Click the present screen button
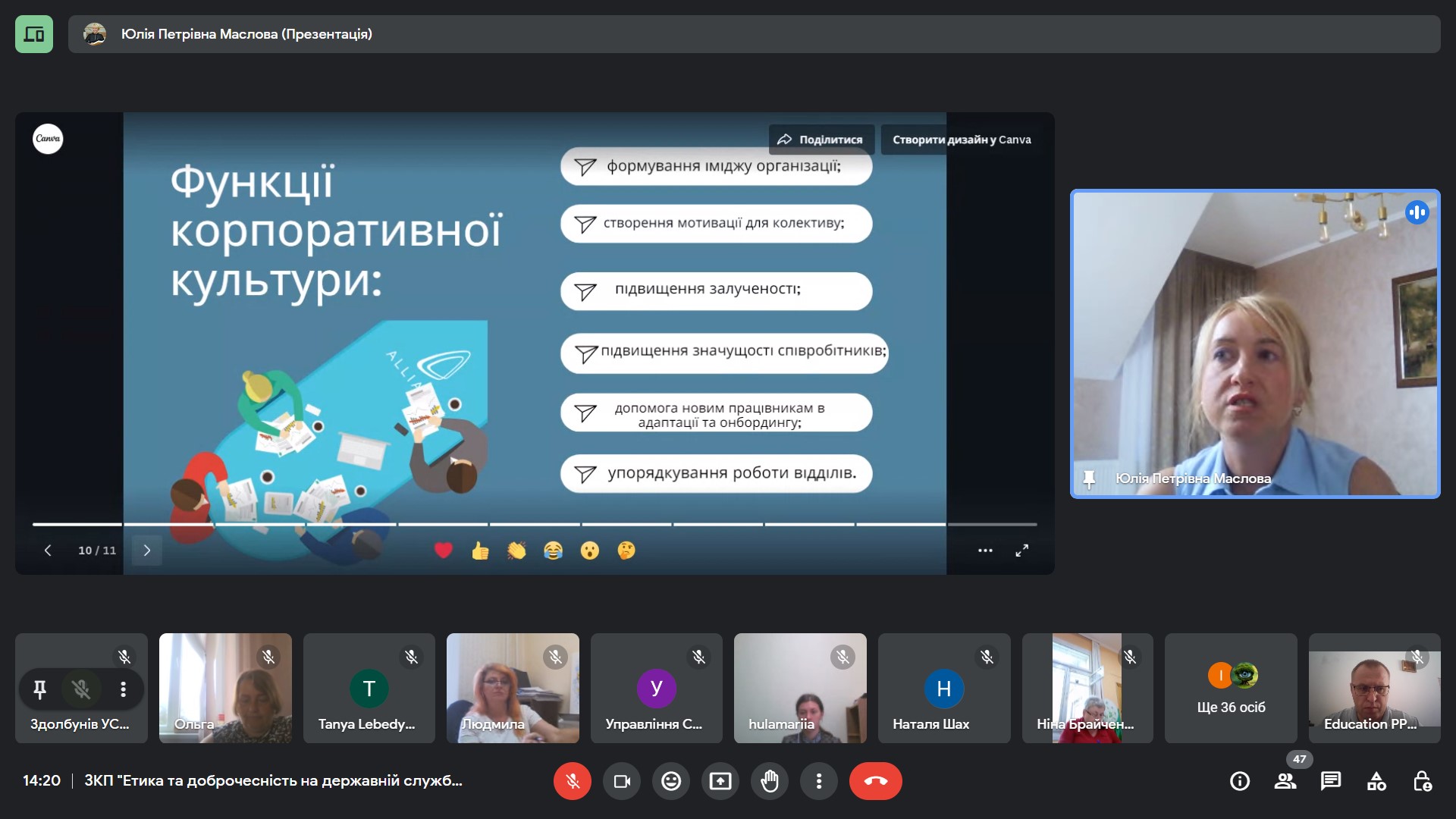 click(x=720, y=781)
